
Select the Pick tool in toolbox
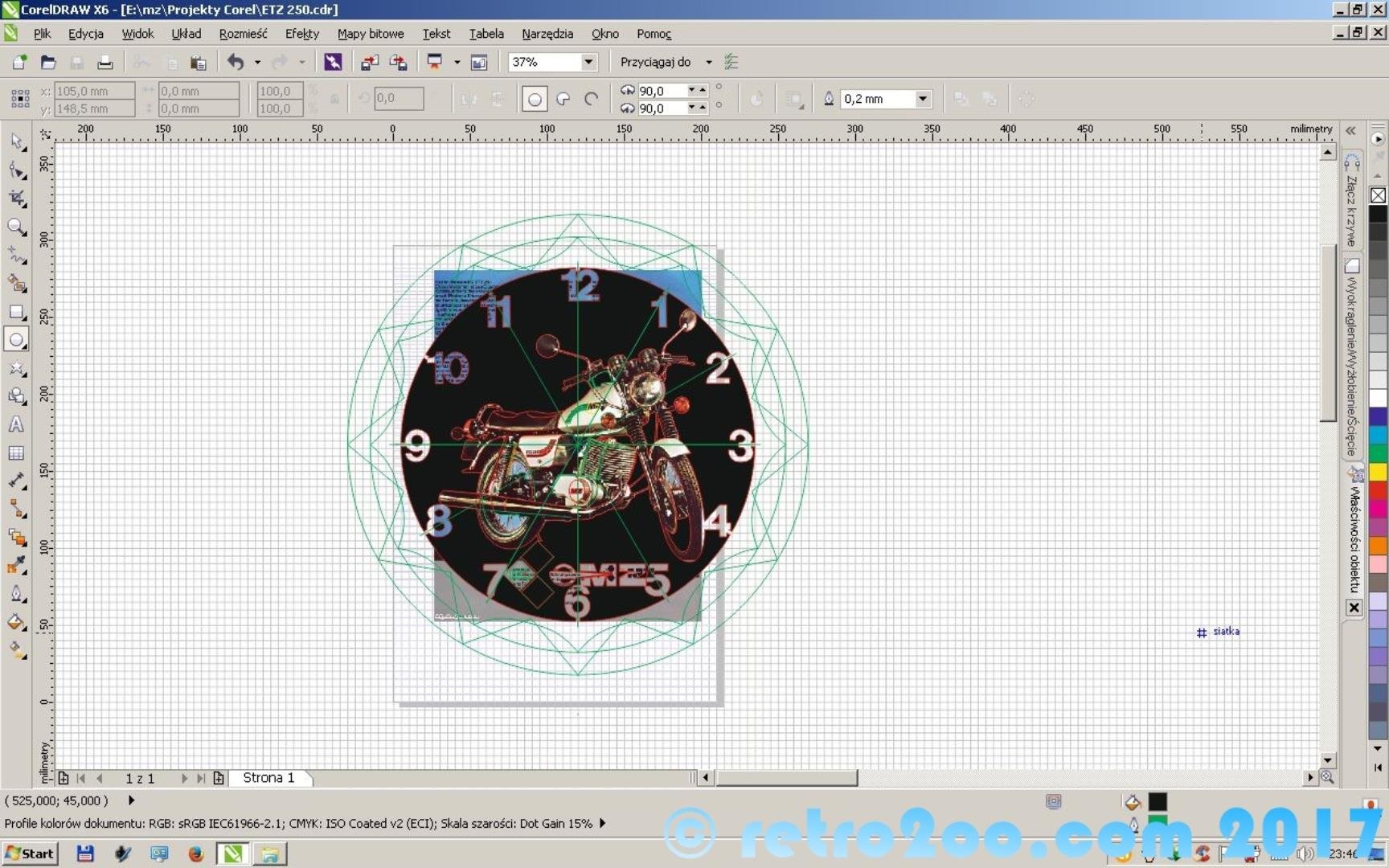tap(17, 141)
